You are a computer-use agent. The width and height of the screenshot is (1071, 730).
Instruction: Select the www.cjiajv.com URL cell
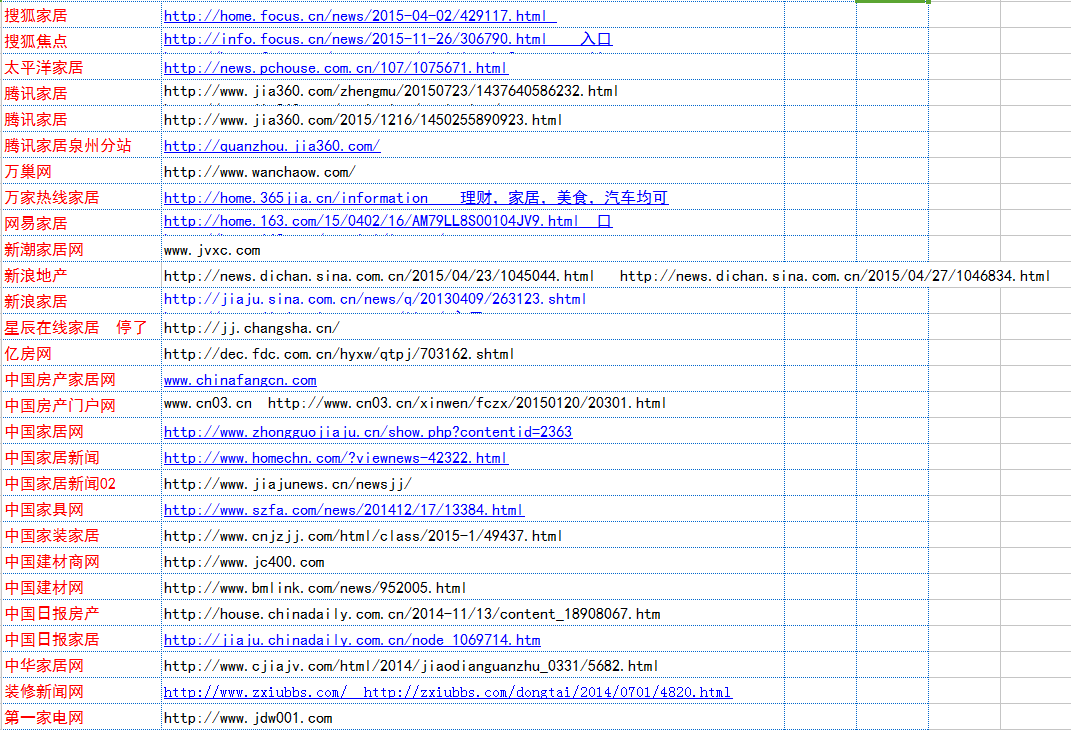473,664
